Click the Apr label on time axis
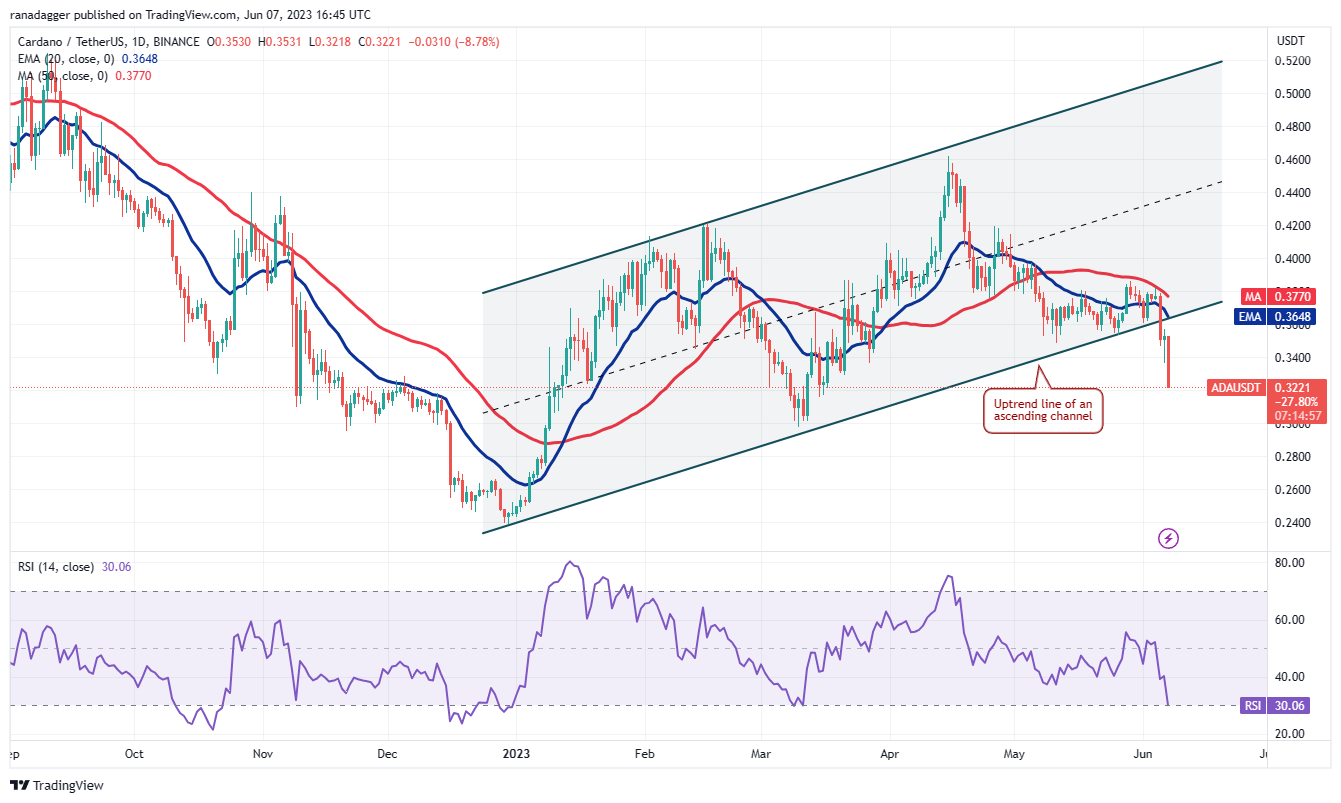 pos(889,753)
